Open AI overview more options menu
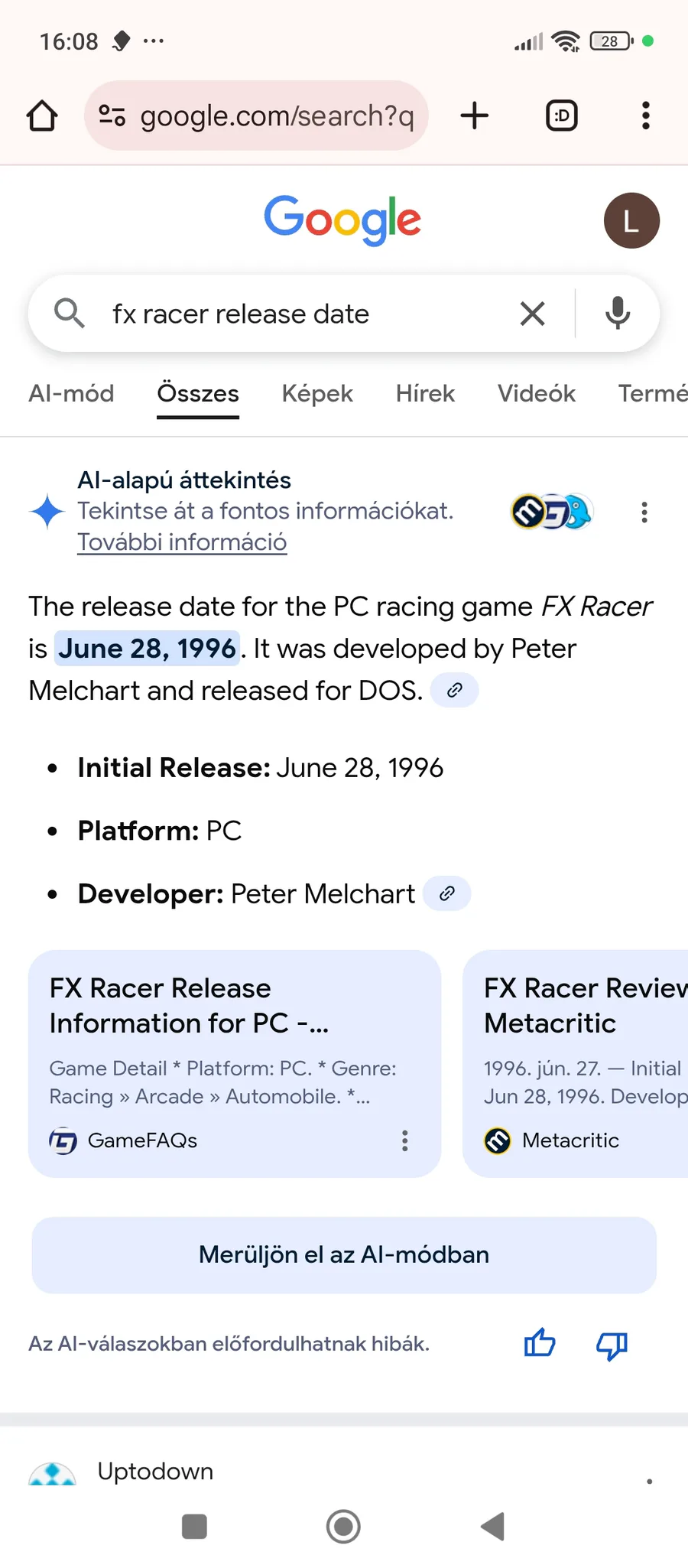The height and width of the screenshot is (1568, 688). (644, 512)
